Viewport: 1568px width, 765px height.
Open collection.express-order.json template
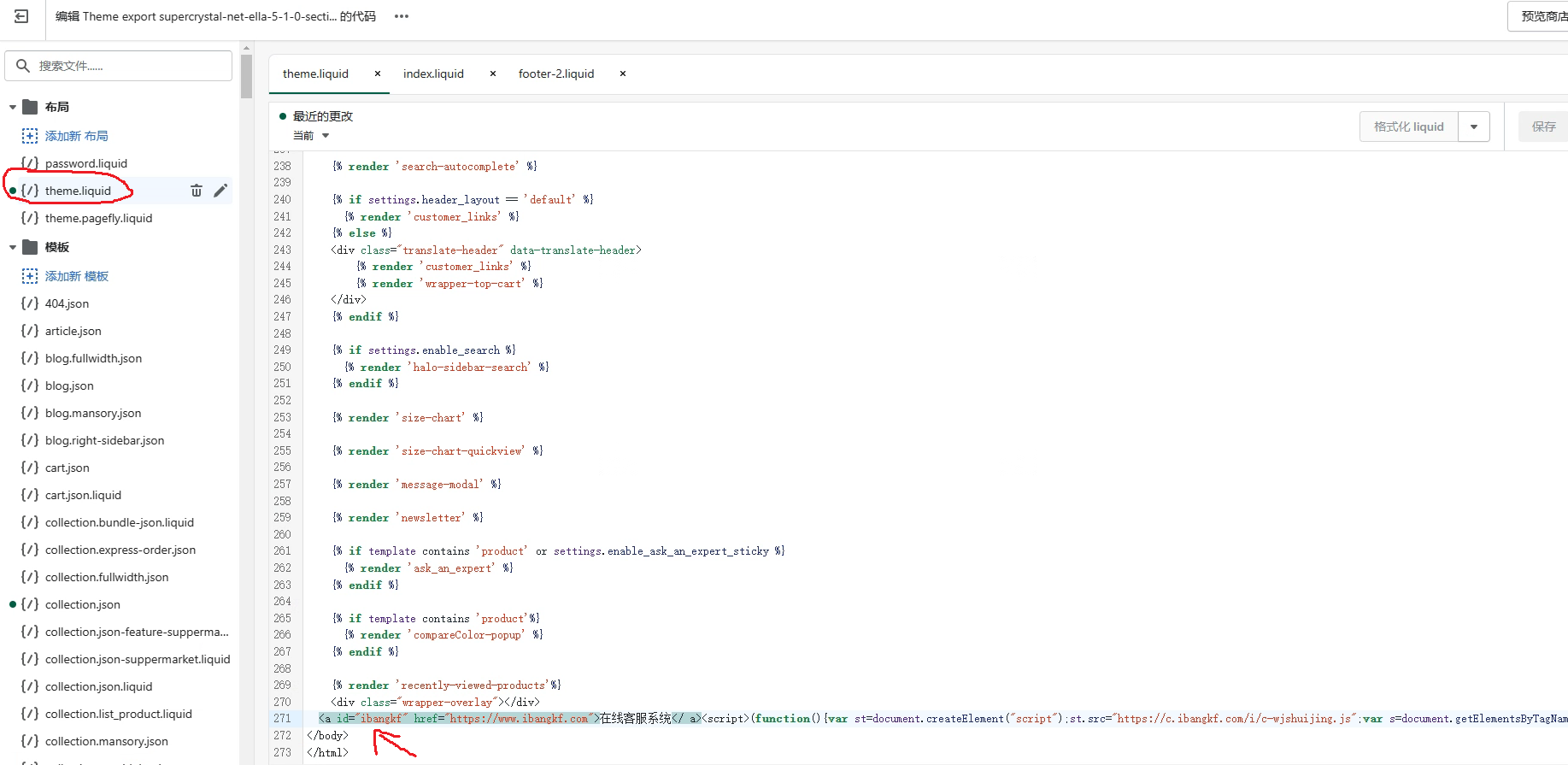pos(120,550)
